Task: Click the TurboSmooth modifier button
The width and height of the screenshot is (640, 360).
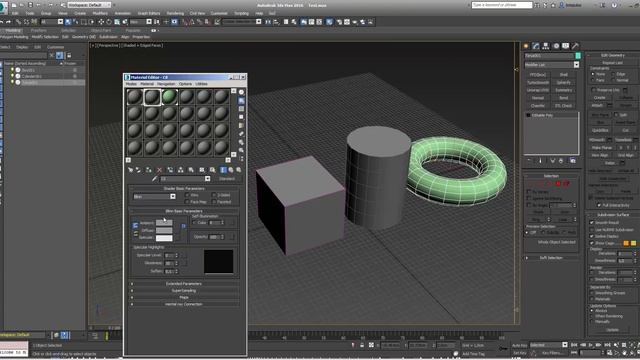Action: (538, 82)
